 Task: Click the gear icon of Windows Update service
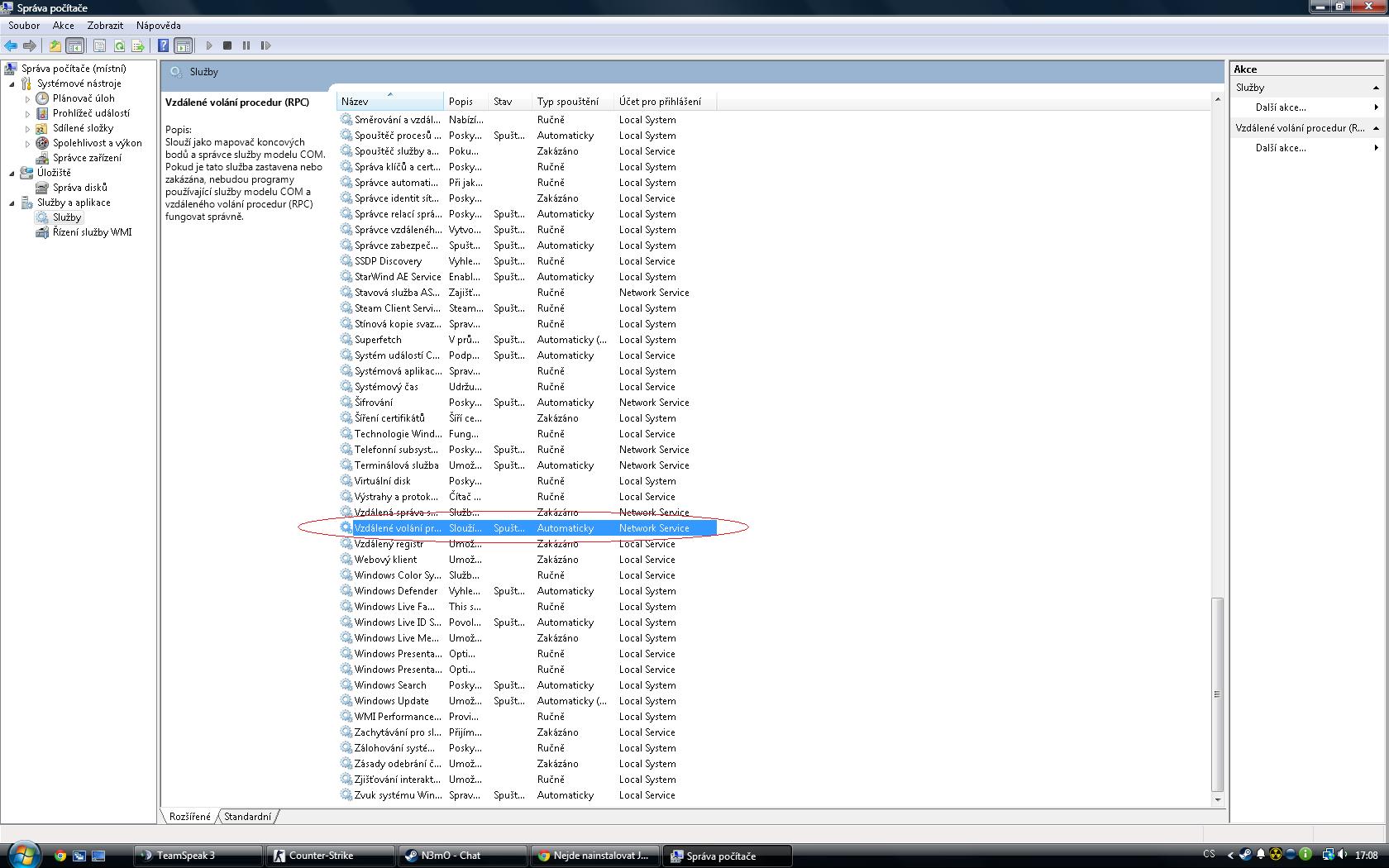tap(346, 701)
